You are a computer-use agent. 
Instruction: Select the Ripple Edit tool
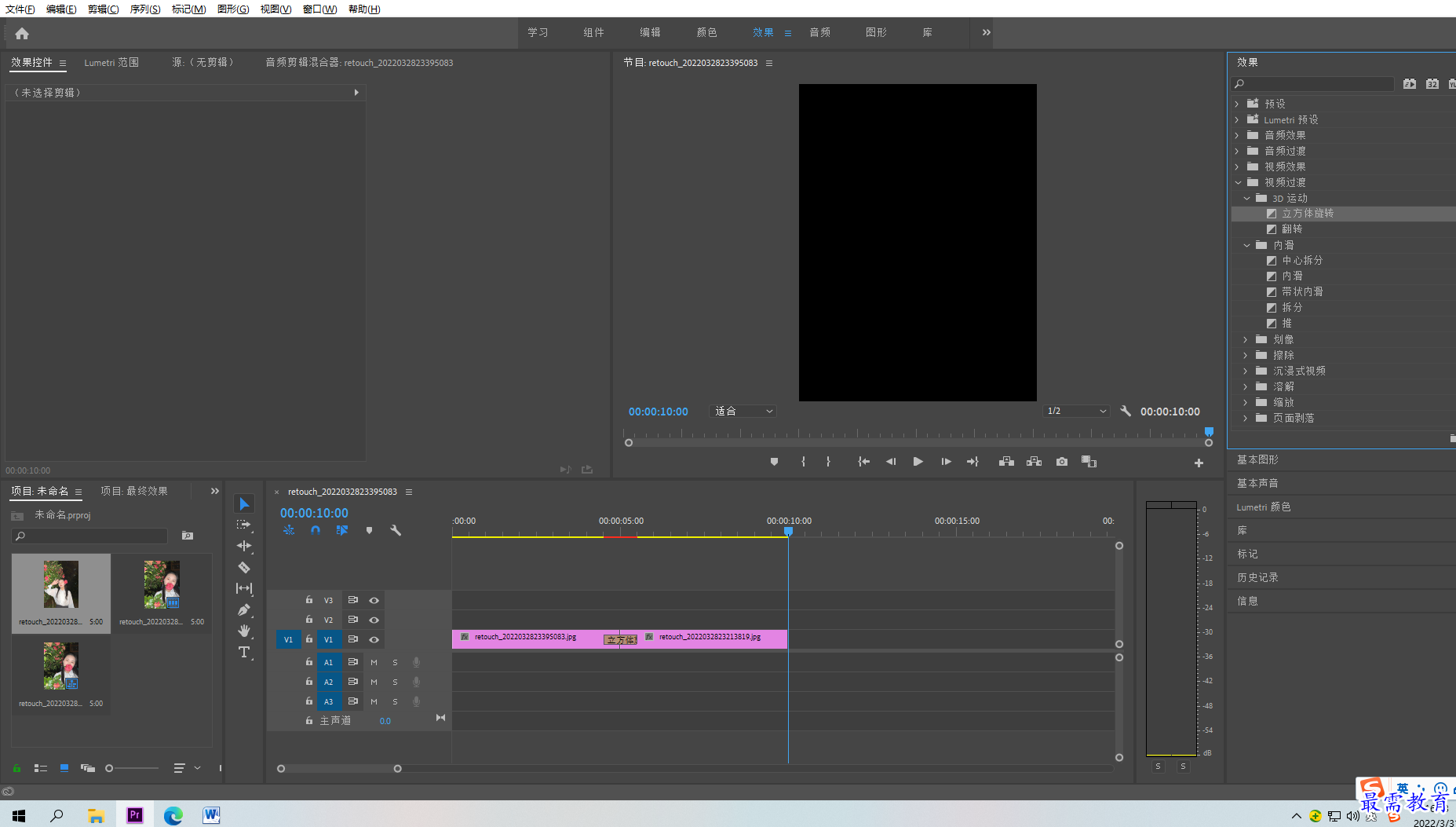[244, 546]
